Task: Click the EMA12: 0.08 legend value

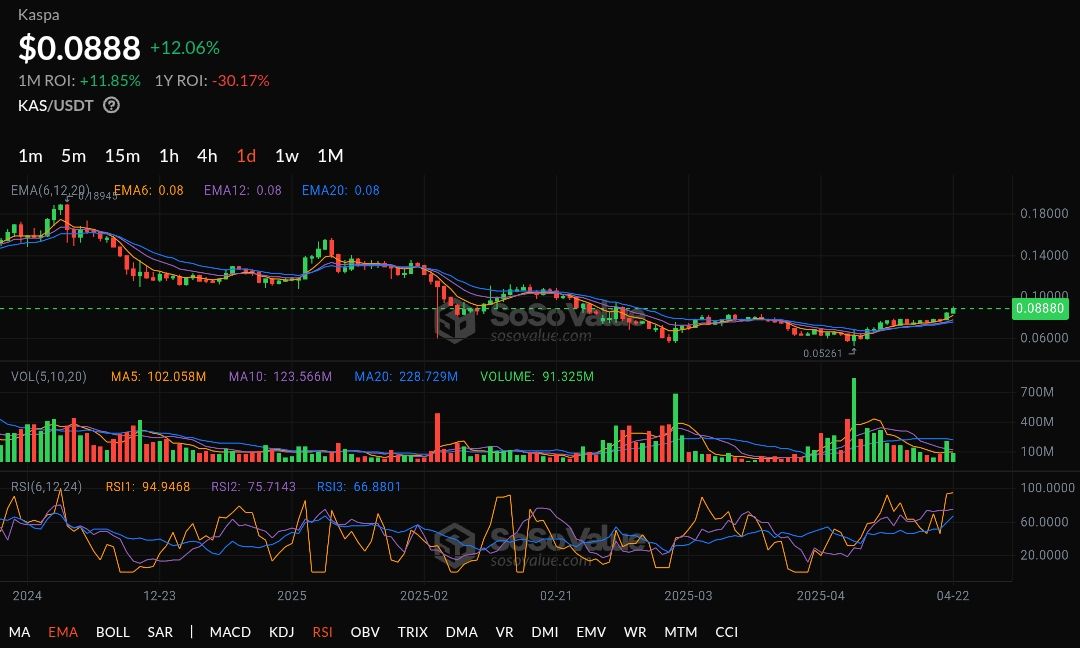Action: coord(242,190)
